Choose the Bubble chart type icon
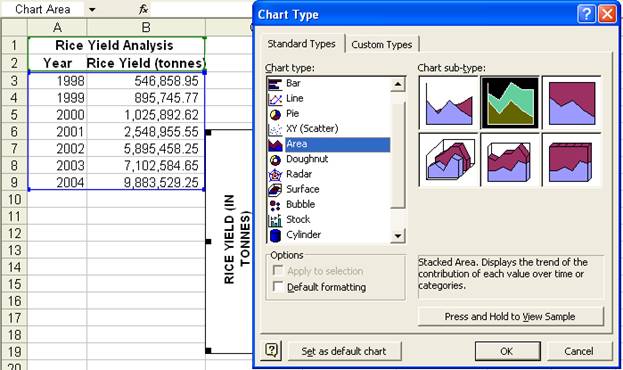Image resolution: width=623 pixels, height=370 pixels. [x=275, y=205]
